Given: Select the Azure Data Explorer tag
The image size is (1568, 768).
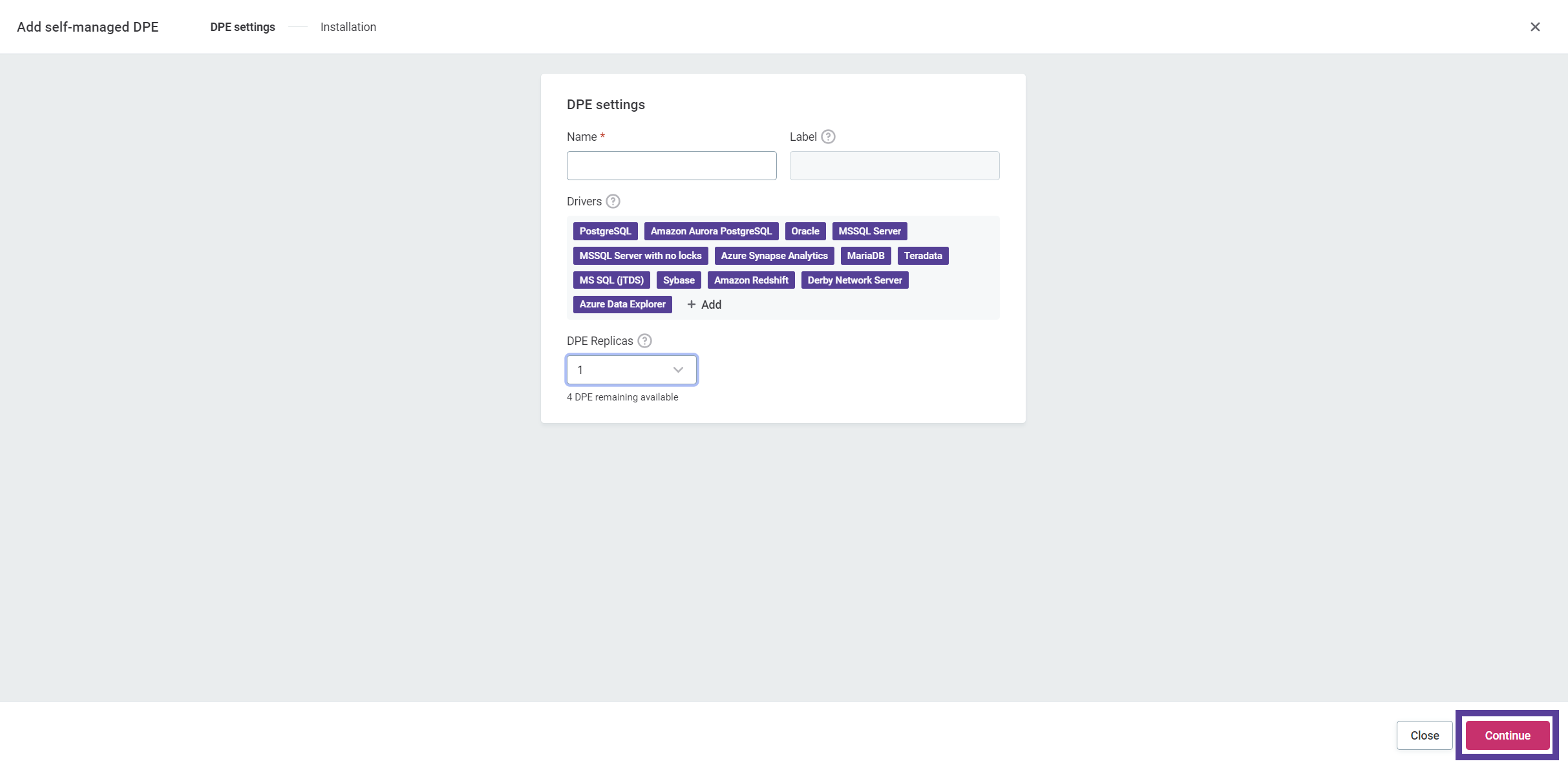Looking at the screenshot, I should click(622, 304).
